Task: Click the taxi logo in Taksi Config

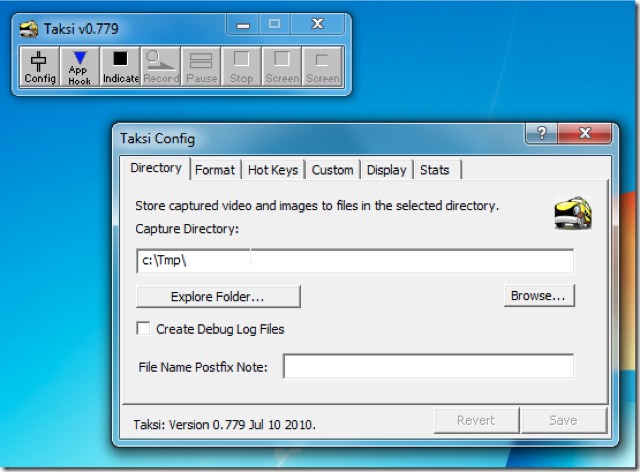Action: (573, 213)
